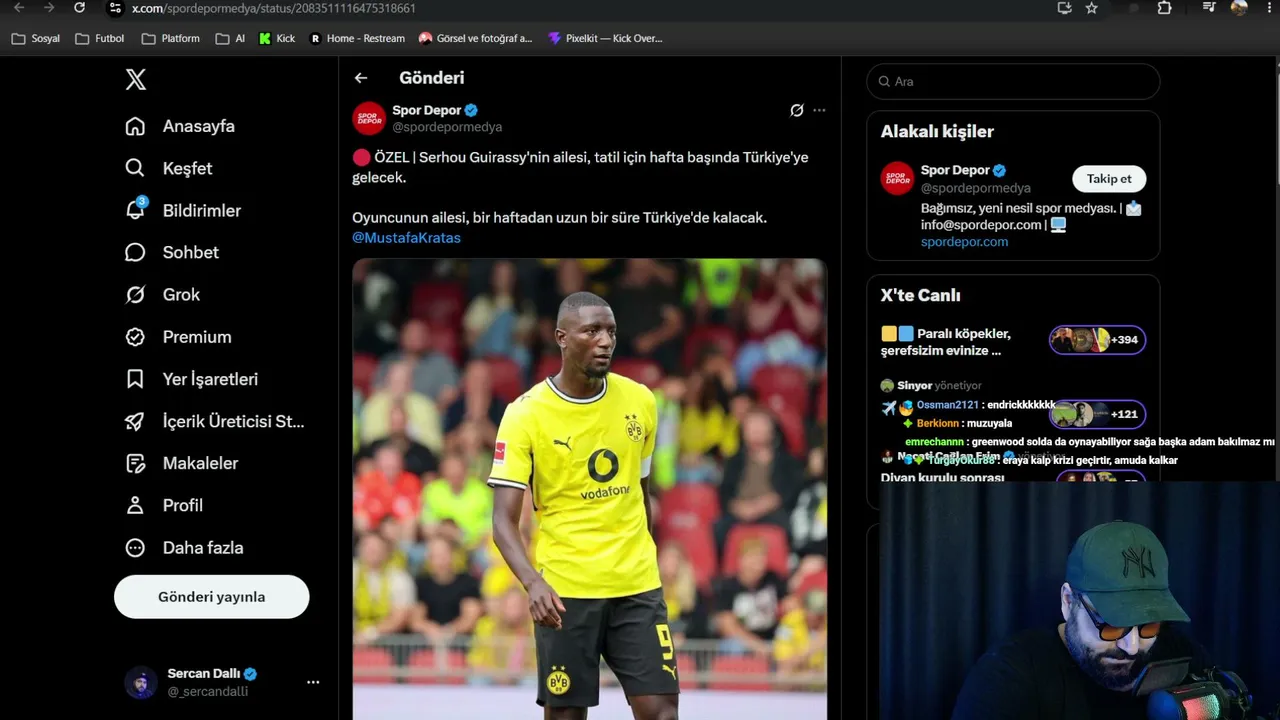Click browser forward arrow
1280x720 pixels.
pos(49,8)
